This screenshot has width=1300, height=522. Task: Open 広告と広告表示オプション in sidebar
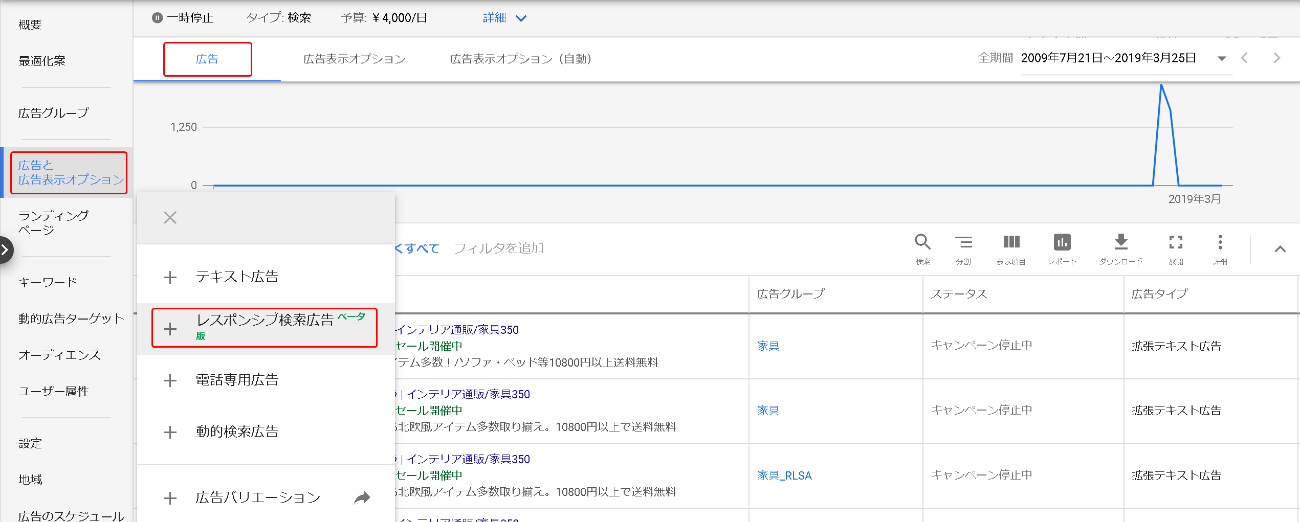tap(70, 172)
